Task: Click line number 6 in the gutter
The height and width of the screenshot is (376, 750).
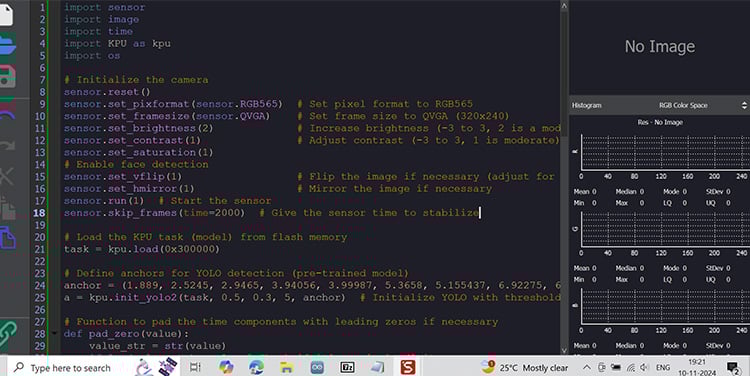Action: pyautogui.click(x=42, y=67)
